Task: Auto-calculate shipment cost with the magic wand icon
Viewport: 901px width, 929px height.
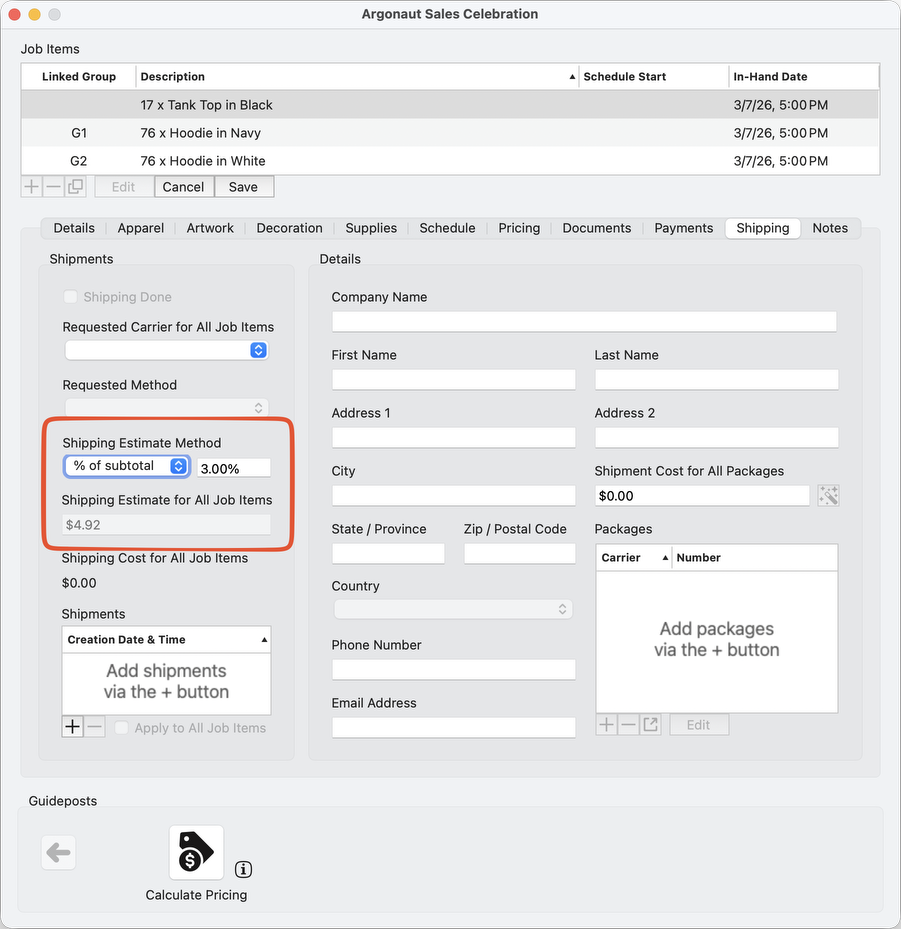Action: tap(828, 495)
